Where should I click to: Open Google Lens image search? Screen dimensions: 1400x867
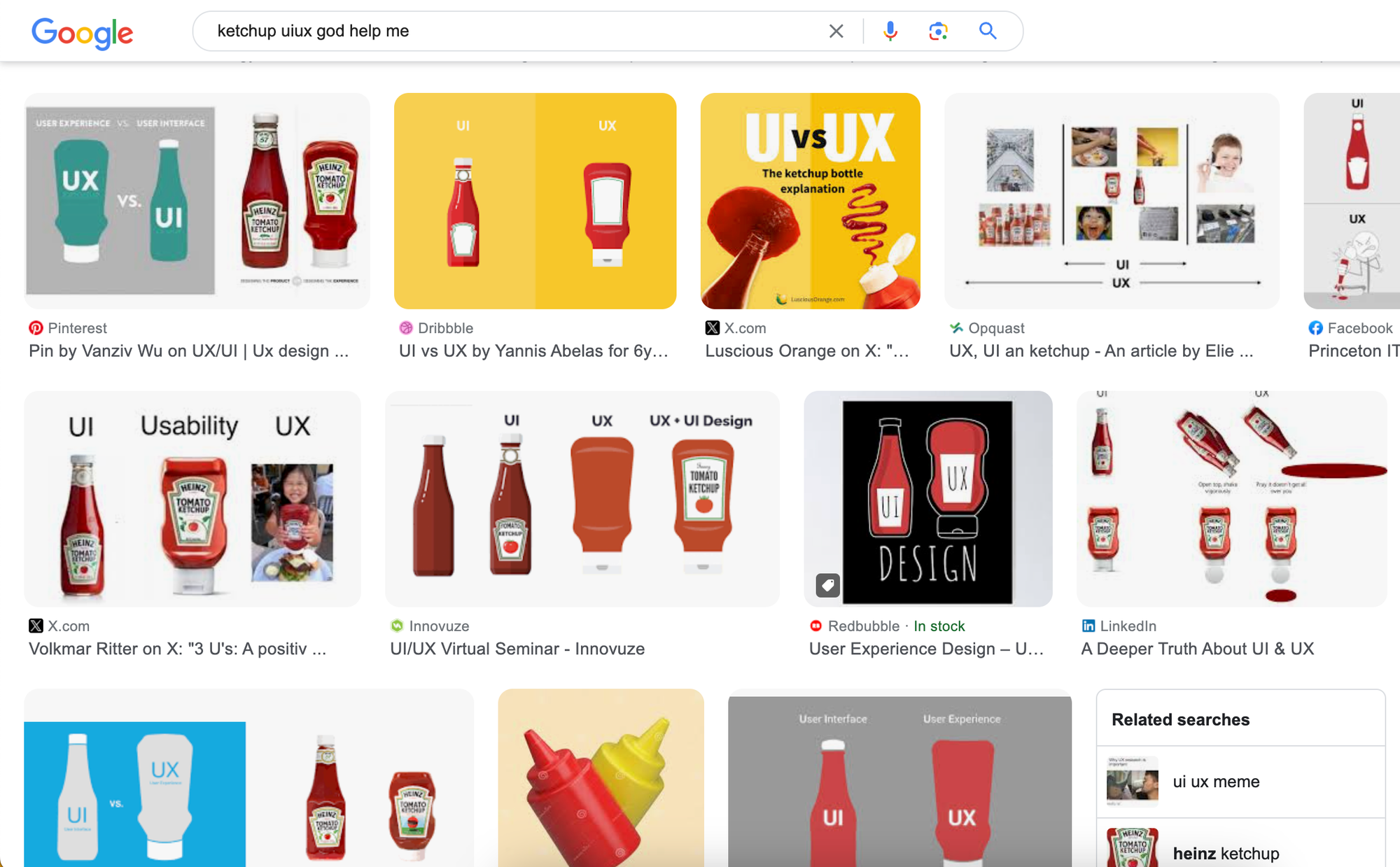(x=938, y=31)
